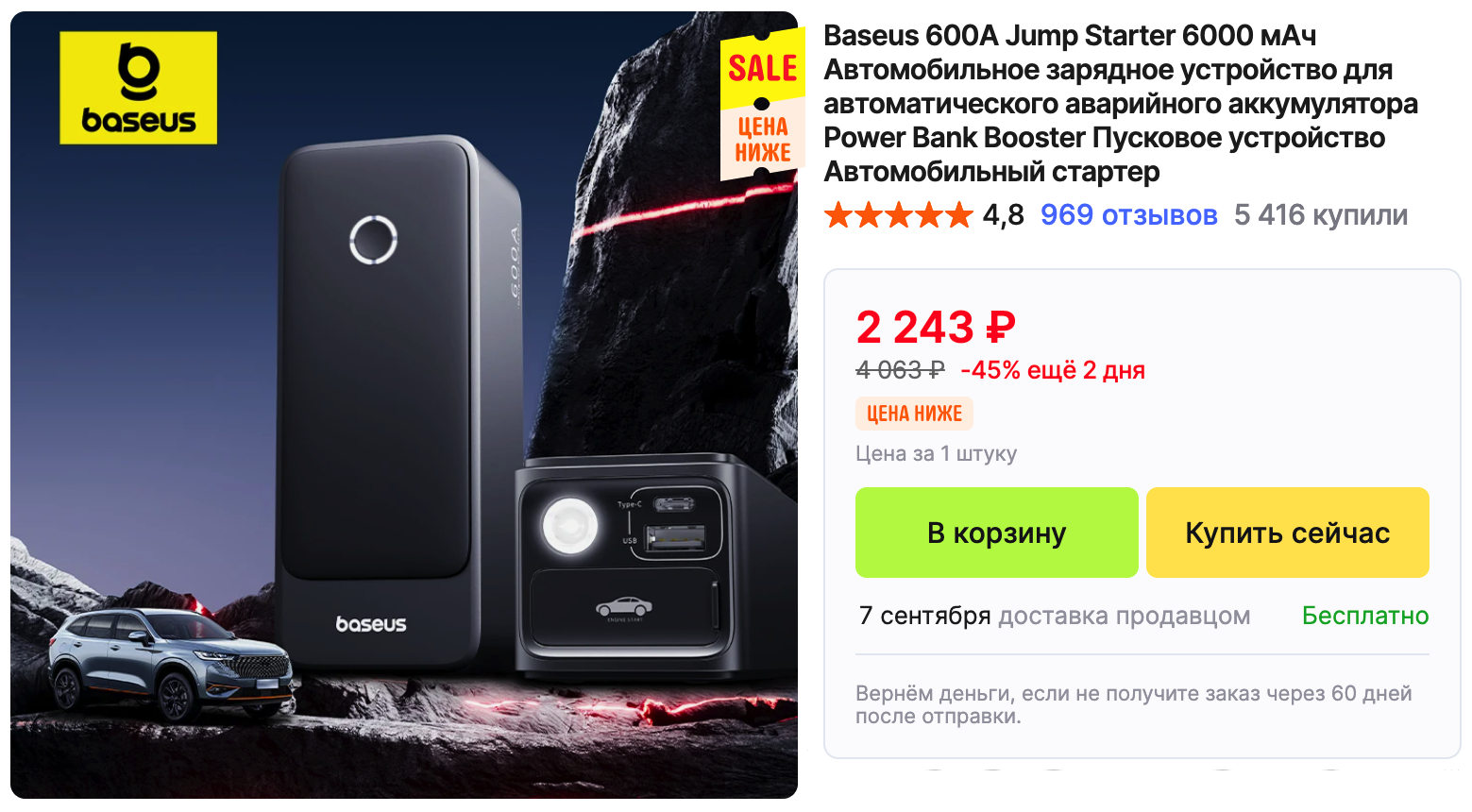
Task: Click the ЦЕНА НИЖЕ orange badge
Action: [914, 414]
